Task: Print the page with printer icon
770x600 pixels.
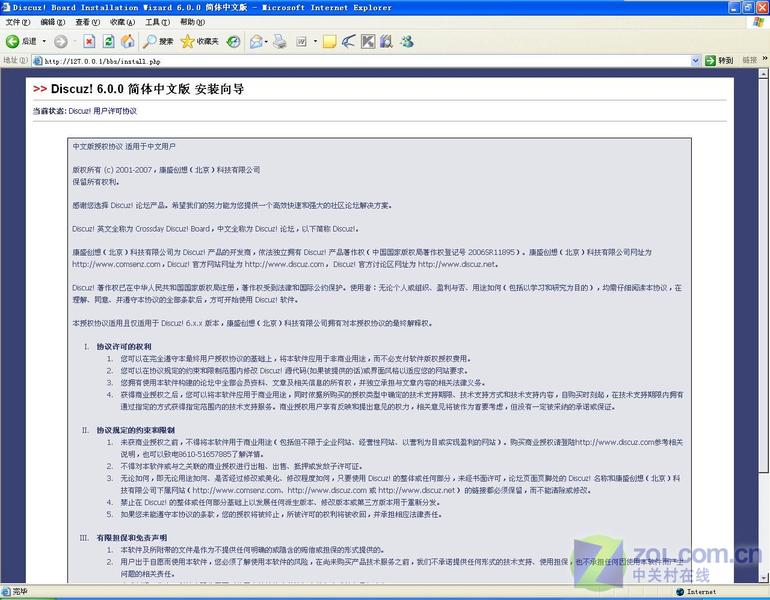Action: tap(280, 41)
